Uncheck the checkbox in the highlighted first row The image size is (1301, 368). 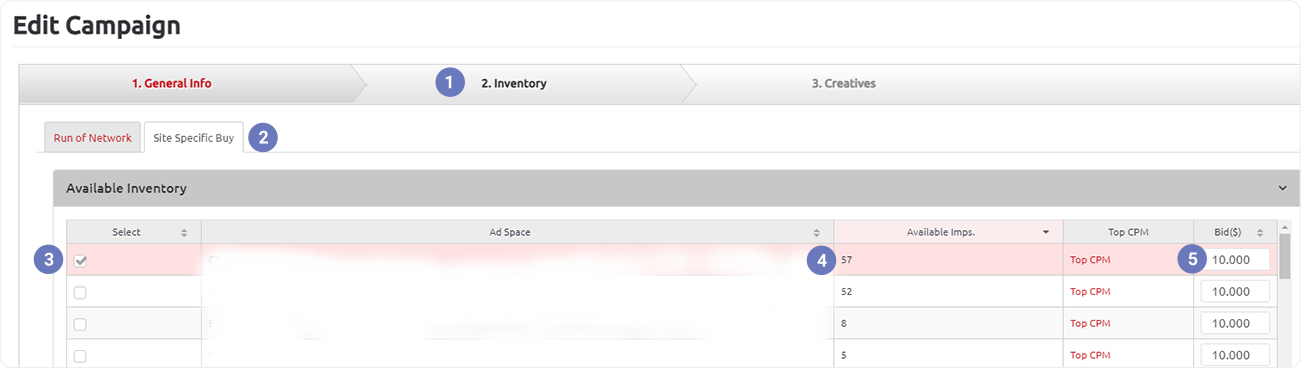pyautogui.click(x=80, y=261)
